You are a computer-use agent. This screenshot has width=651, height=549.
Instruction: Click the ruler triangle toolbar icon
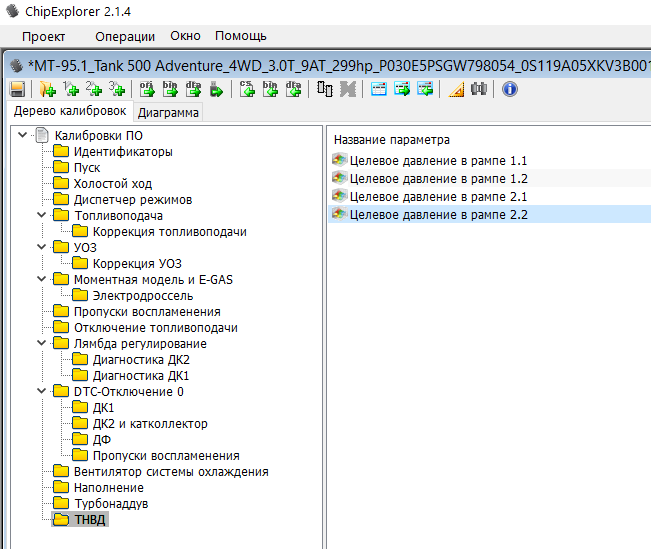pos(456,89)
